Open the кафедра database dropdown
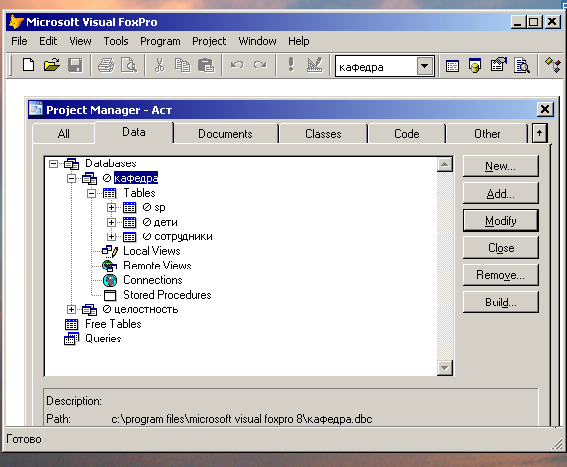 (x=425, y=66)
